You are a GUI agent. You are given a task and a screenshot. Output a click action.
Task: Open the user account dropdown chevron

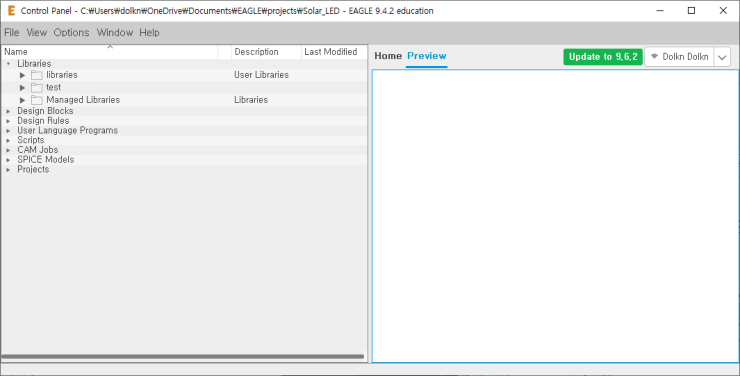pyautogui.click(x=722, y=57)
